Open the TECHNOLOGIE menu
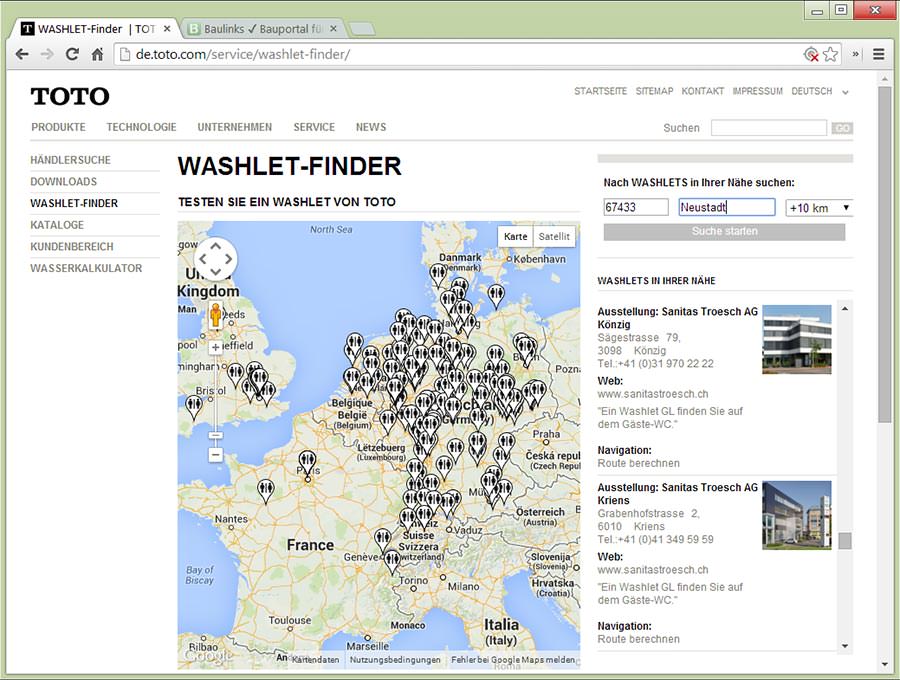 click(x=141, y=127)
